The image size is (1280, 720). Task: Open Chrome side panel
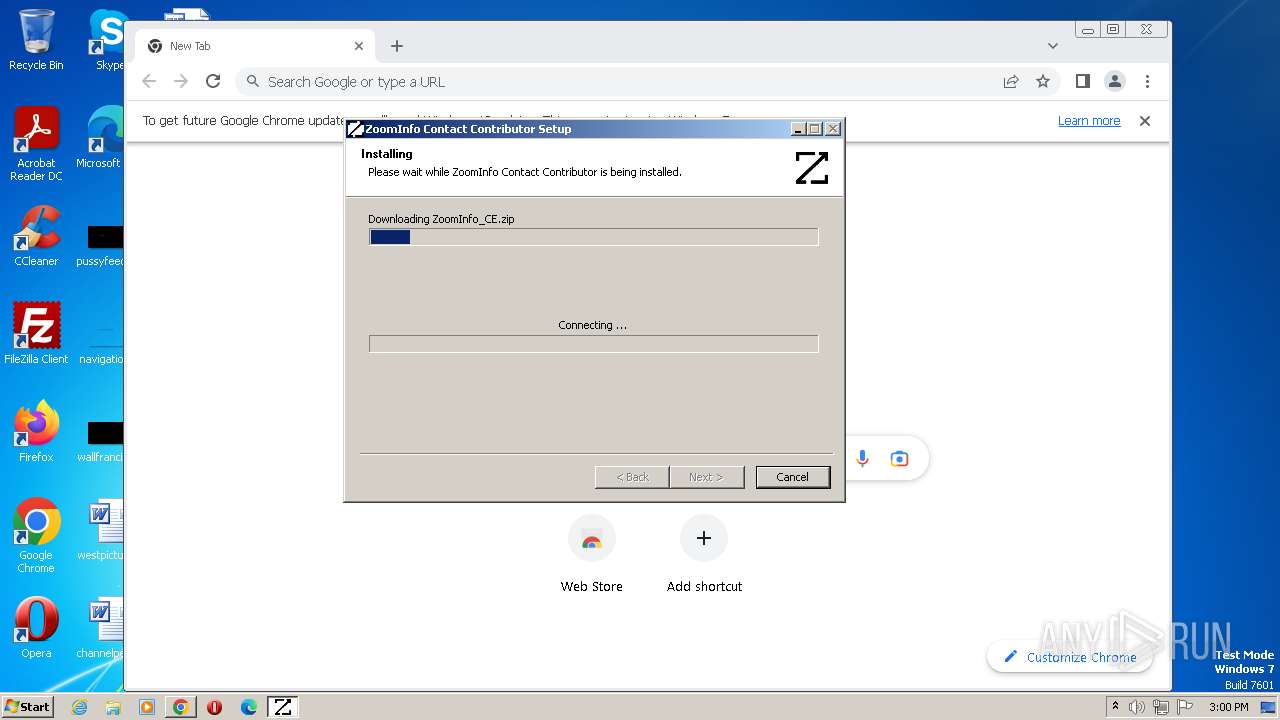click(1082, 82)
